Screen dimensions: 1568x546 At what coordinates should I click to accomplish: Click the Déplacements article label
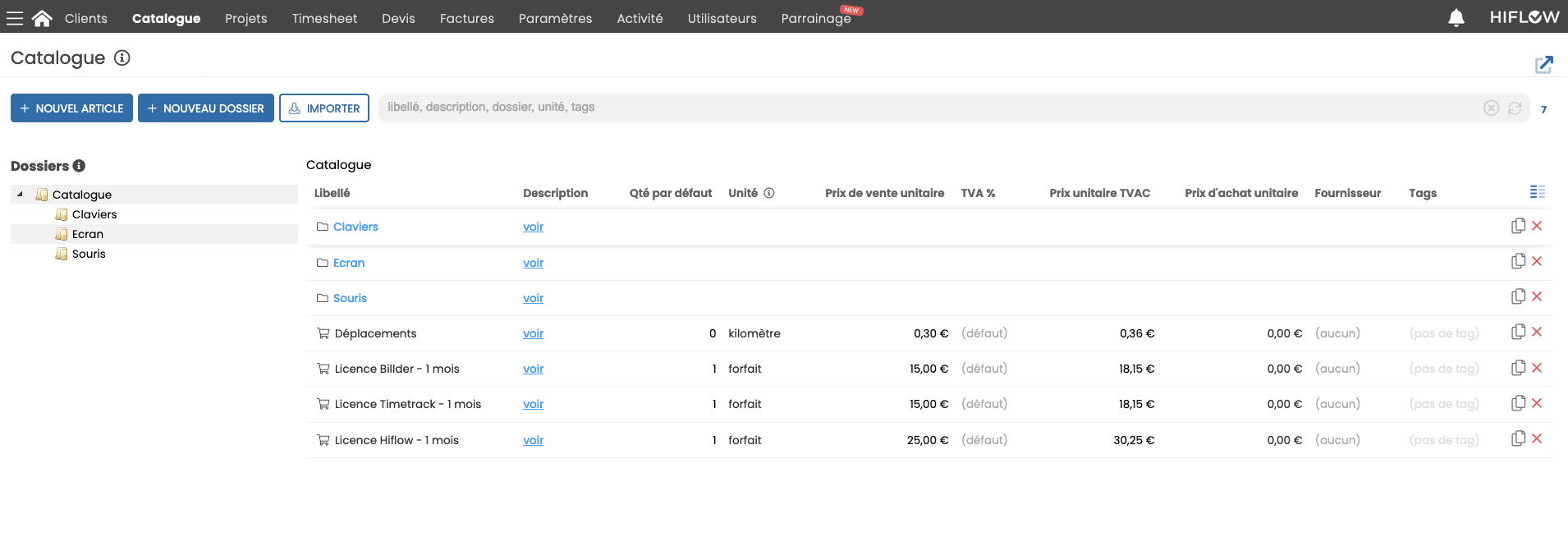[x=376, y=333]
